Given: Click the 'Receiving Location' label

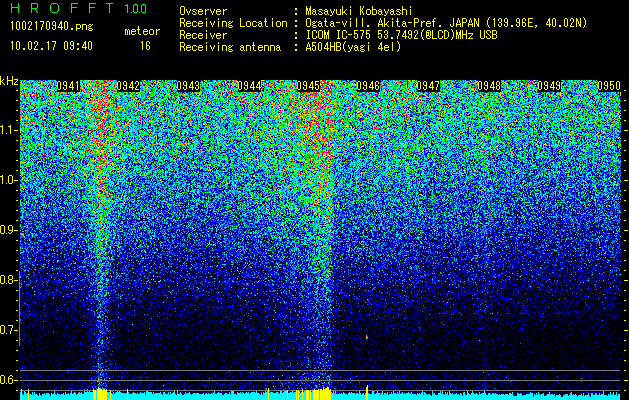Looking at the screenshot, I should coord(233,23).
